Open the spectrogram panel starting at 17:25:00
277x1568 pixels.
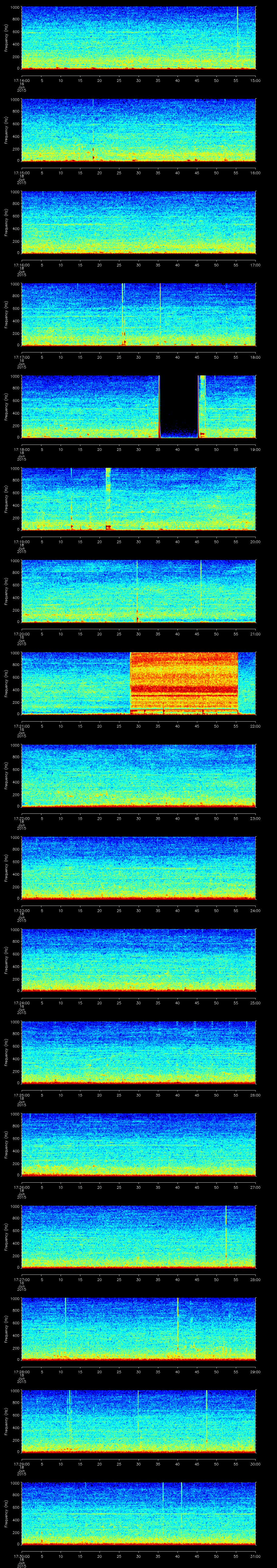(x=139, y=1052)
